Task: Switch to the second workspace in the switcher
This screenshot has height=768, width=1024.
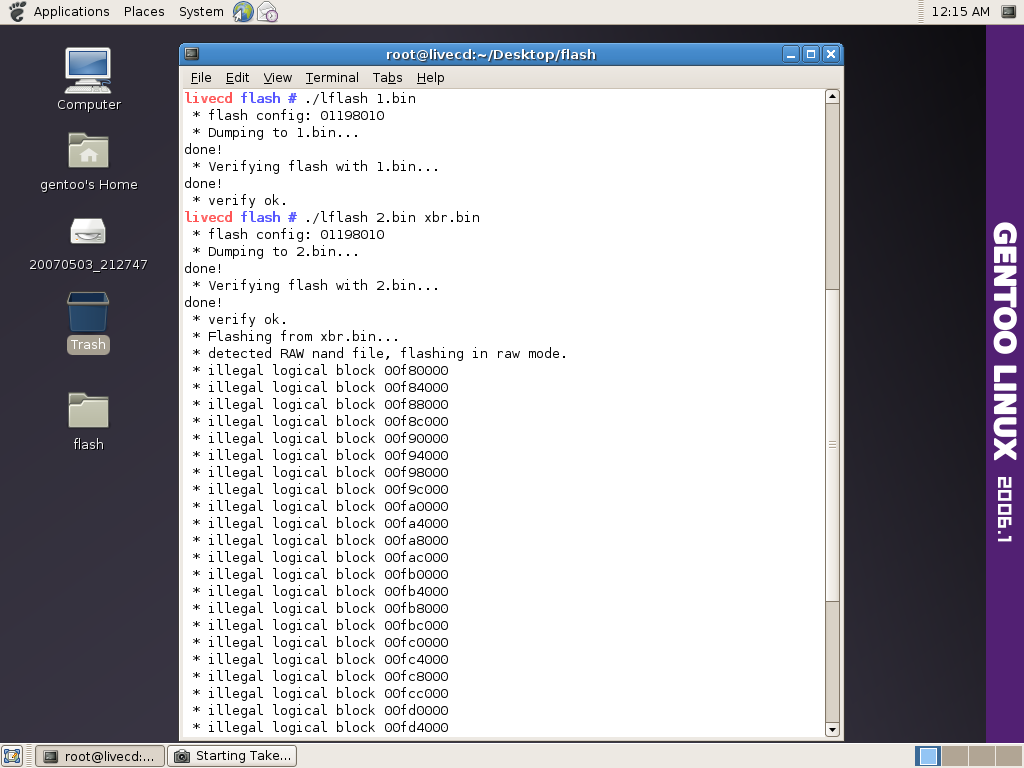Action: point(954,756)
